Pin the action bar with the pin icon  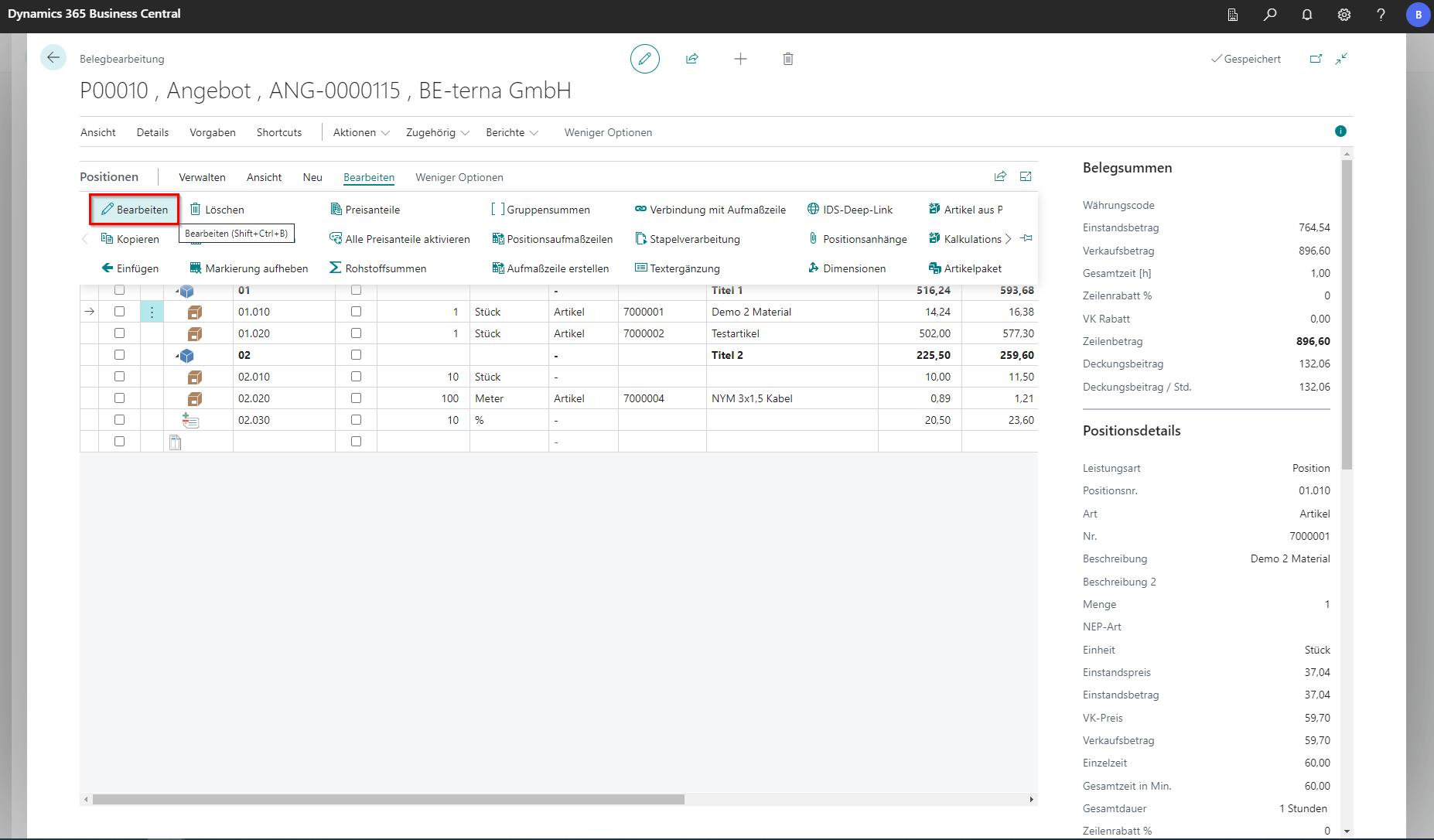[x=1026, y=238]
